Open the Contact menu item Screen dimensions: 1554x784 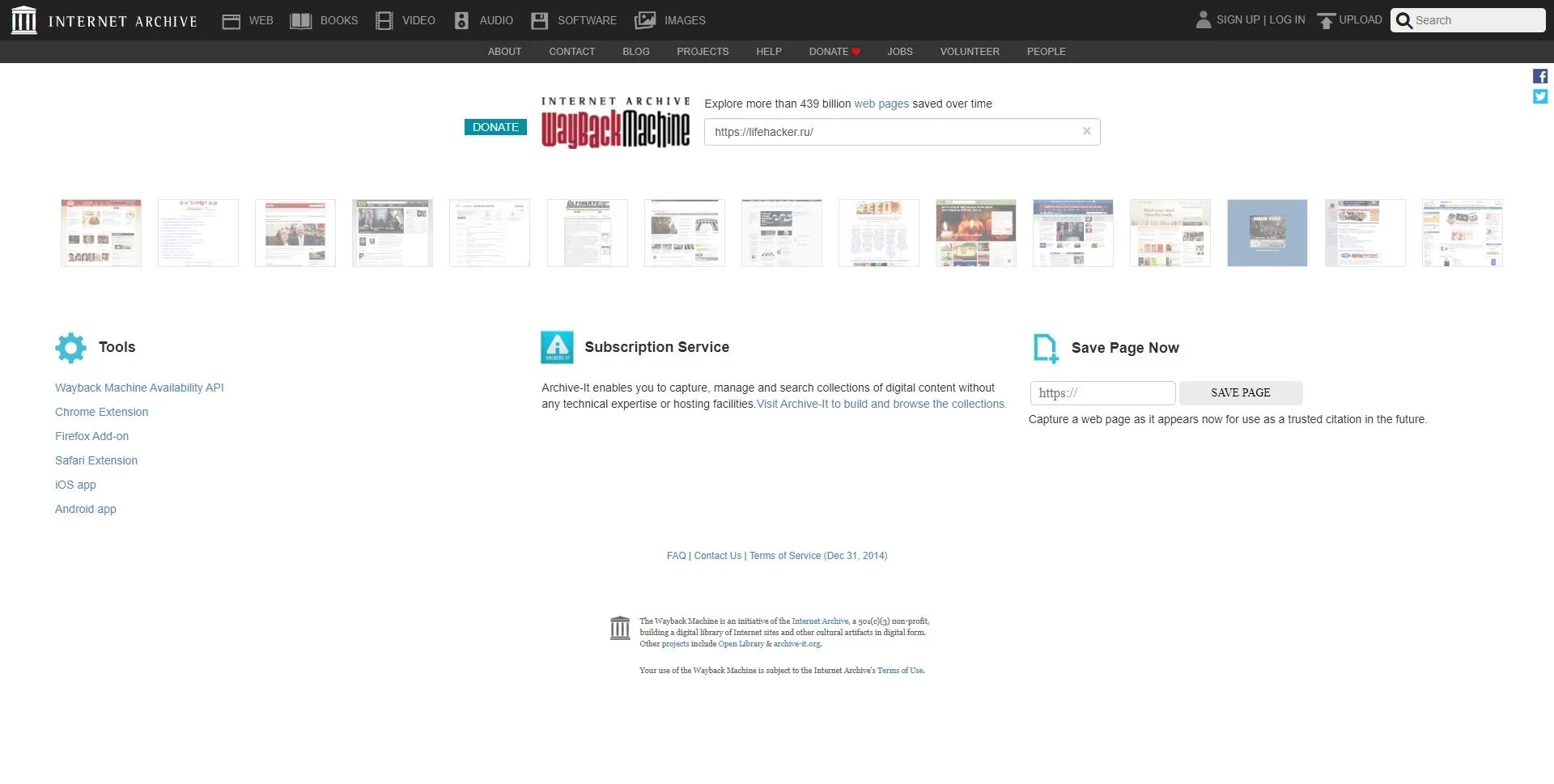[572, 52]
